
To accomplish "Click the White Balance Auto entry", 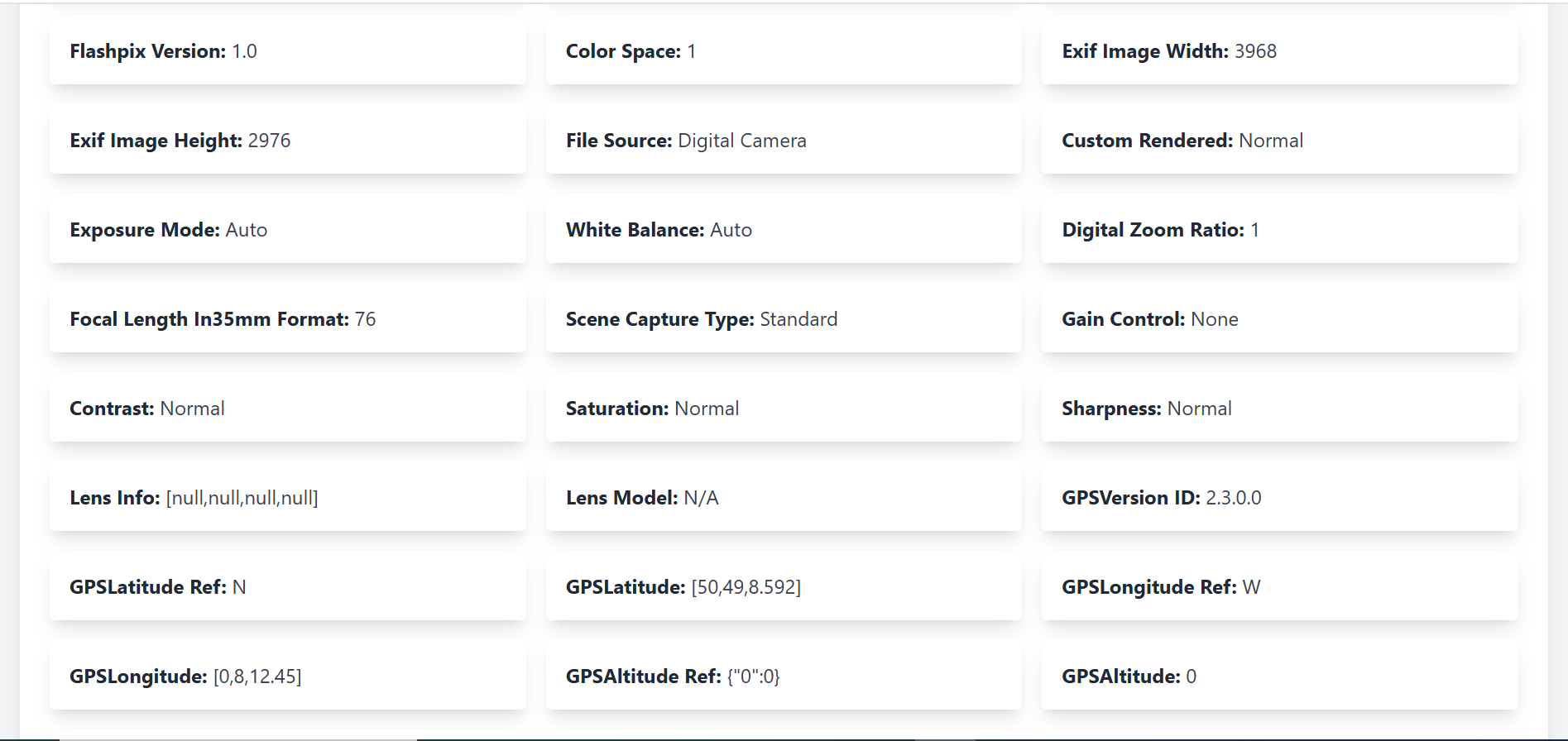I will click(x=783, y=230).
